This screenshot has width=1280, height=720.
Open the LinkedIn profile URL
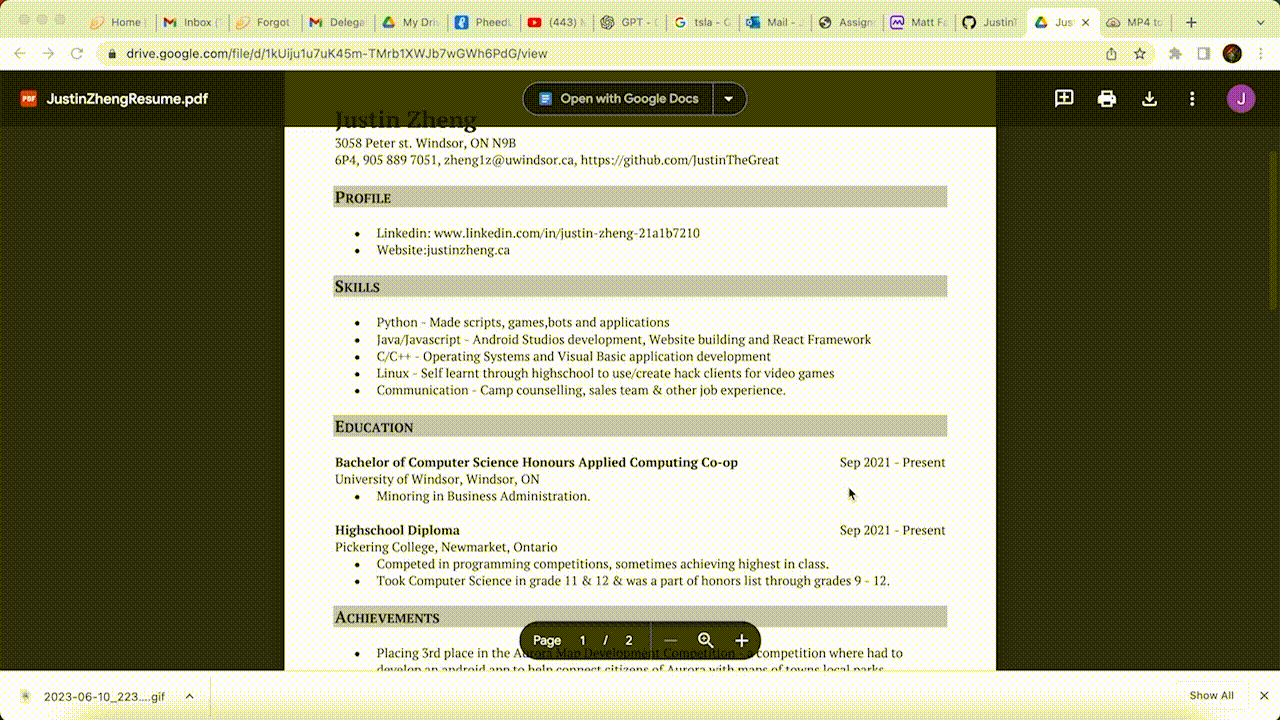tap(566, 233)
